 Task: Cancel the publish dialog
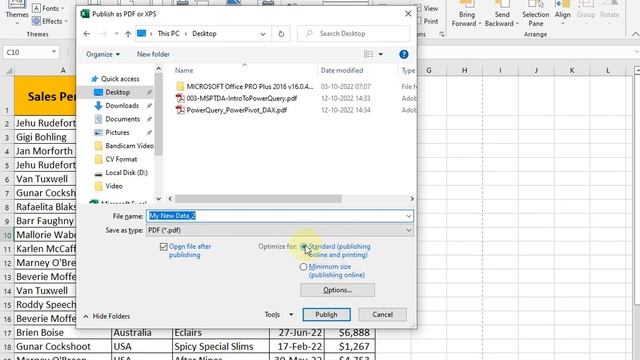(382, 315)
